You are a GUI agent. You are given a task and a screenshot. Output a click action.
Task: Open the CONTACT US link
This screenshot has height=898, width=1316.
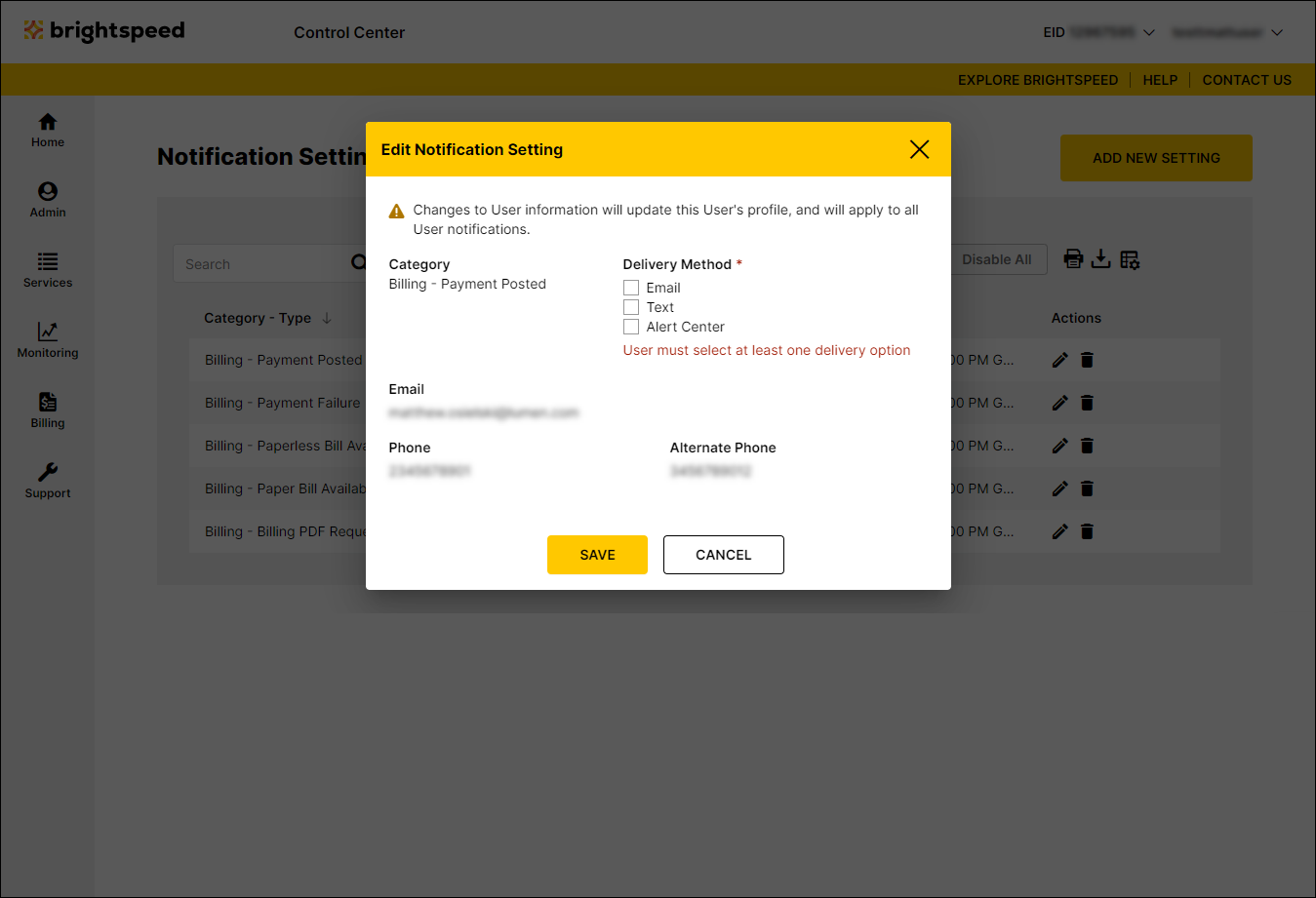click(1247, 80)
